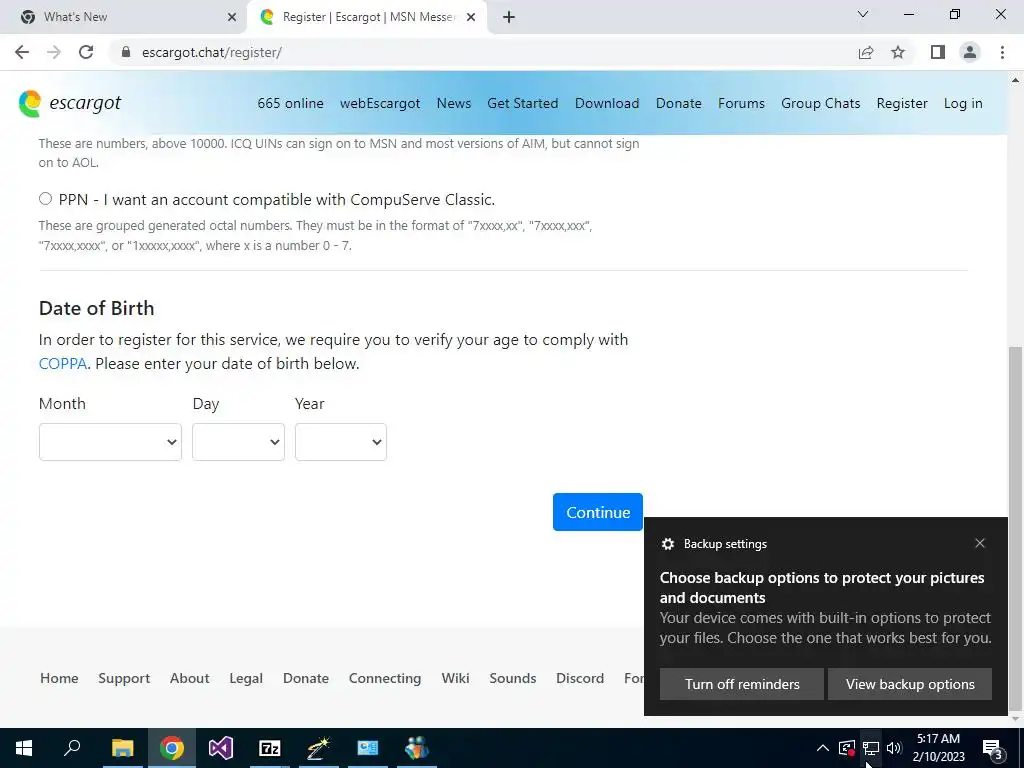Open the top Donate nav item
The height and width of the screenshot is (768, 1024).
pos(679,103)
